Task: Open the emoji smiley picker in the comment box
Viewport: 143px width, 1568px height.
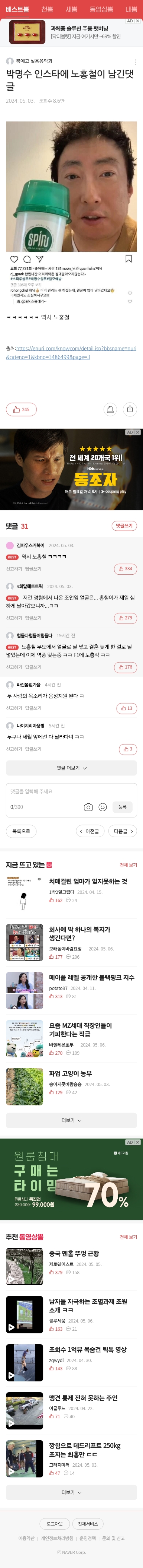Action: tap(103, 807)
